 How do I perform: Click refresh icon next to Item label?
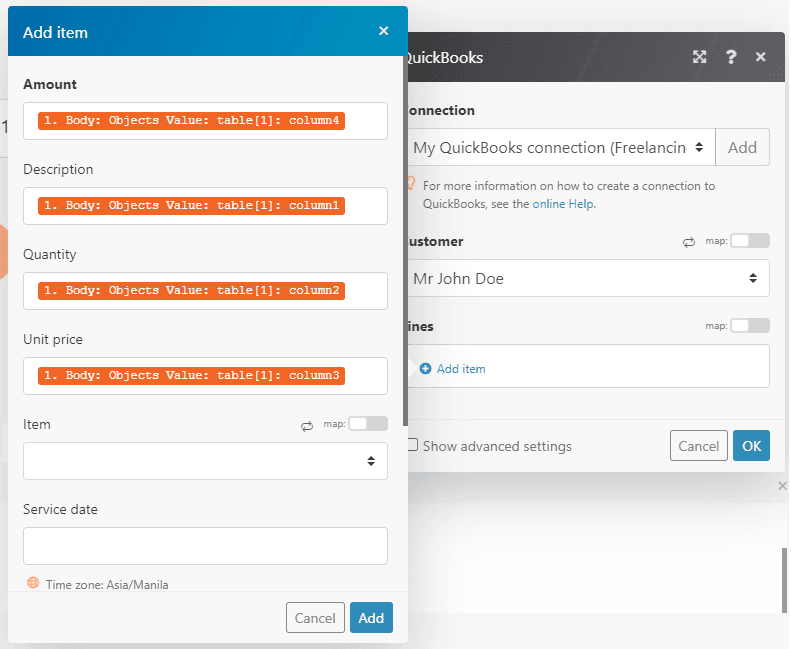(x=307, y=425)
